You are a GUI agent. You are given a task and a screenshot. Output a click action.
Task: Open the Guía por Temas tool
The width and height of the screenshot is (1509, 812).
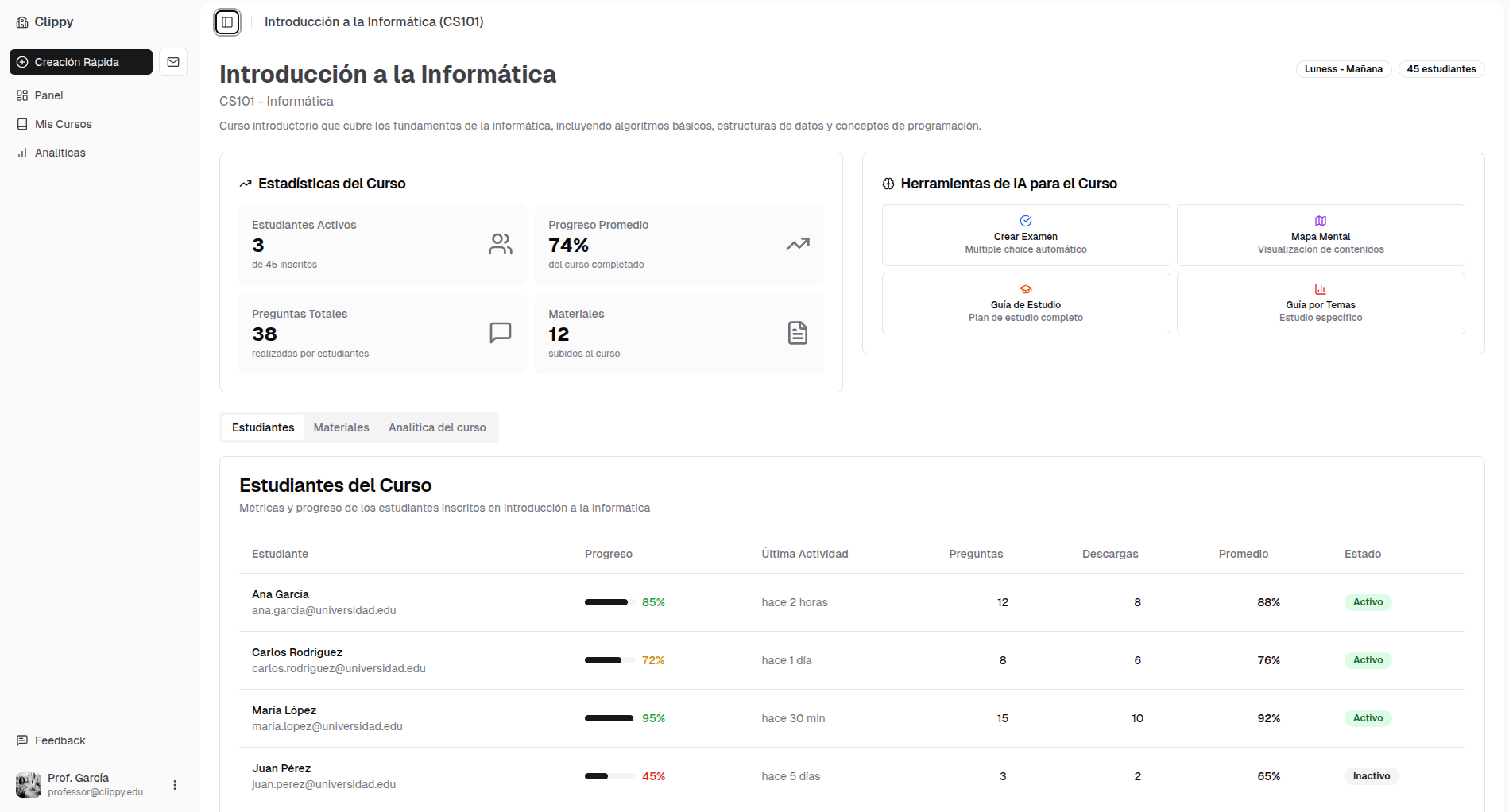pyautogui.click(x=1320, y=303)
